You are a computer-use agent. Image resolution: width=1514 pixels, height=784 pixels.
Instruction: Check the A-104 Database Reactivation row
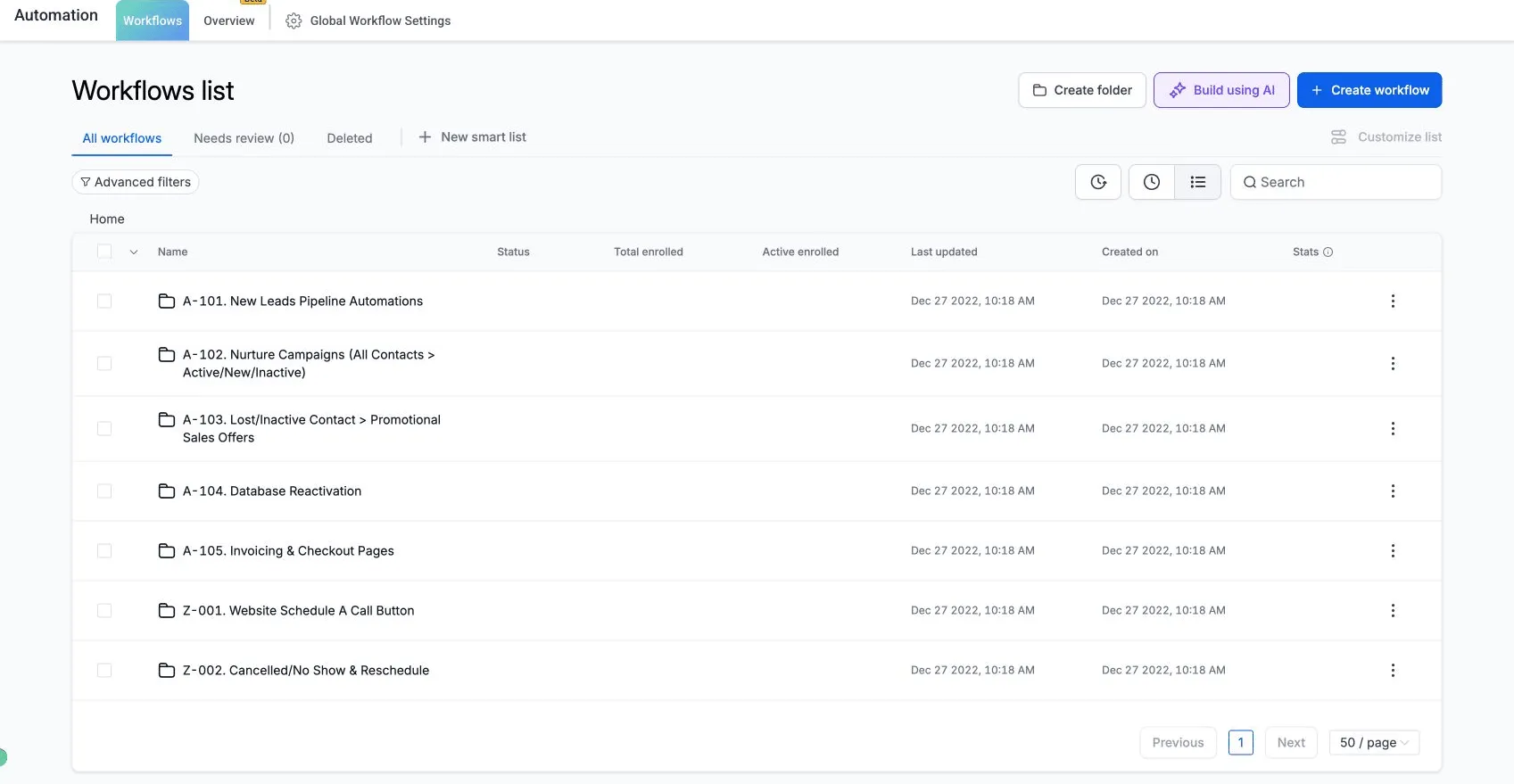click(104, 491)
